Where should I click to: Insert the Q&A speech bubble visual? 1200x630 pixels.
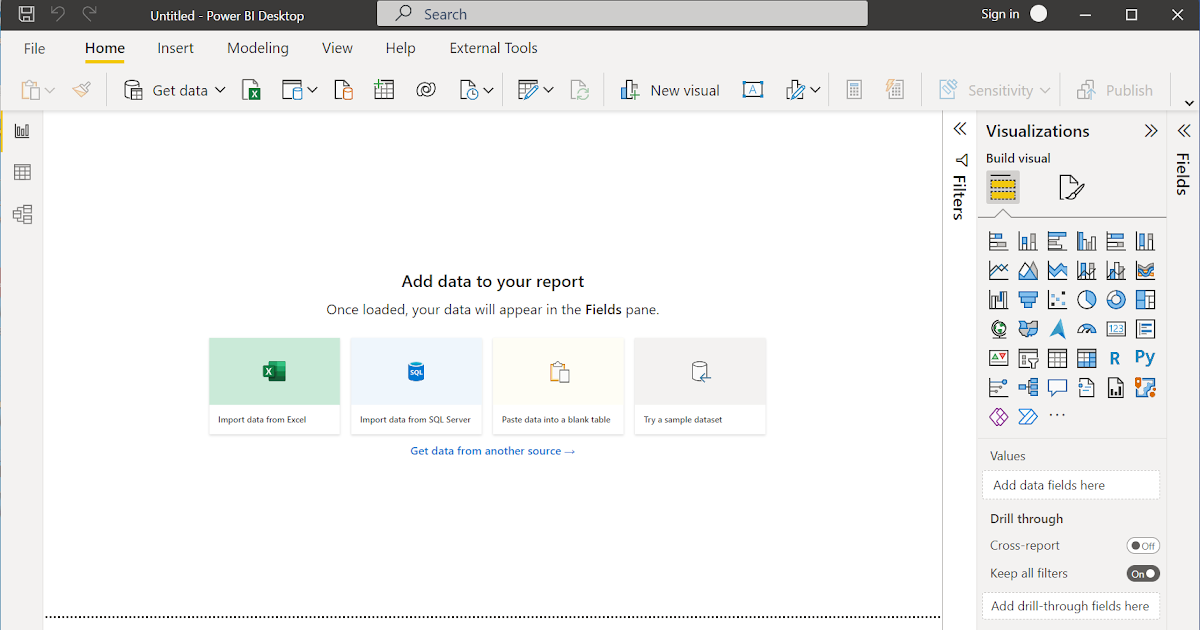(x=1057, y=387)
